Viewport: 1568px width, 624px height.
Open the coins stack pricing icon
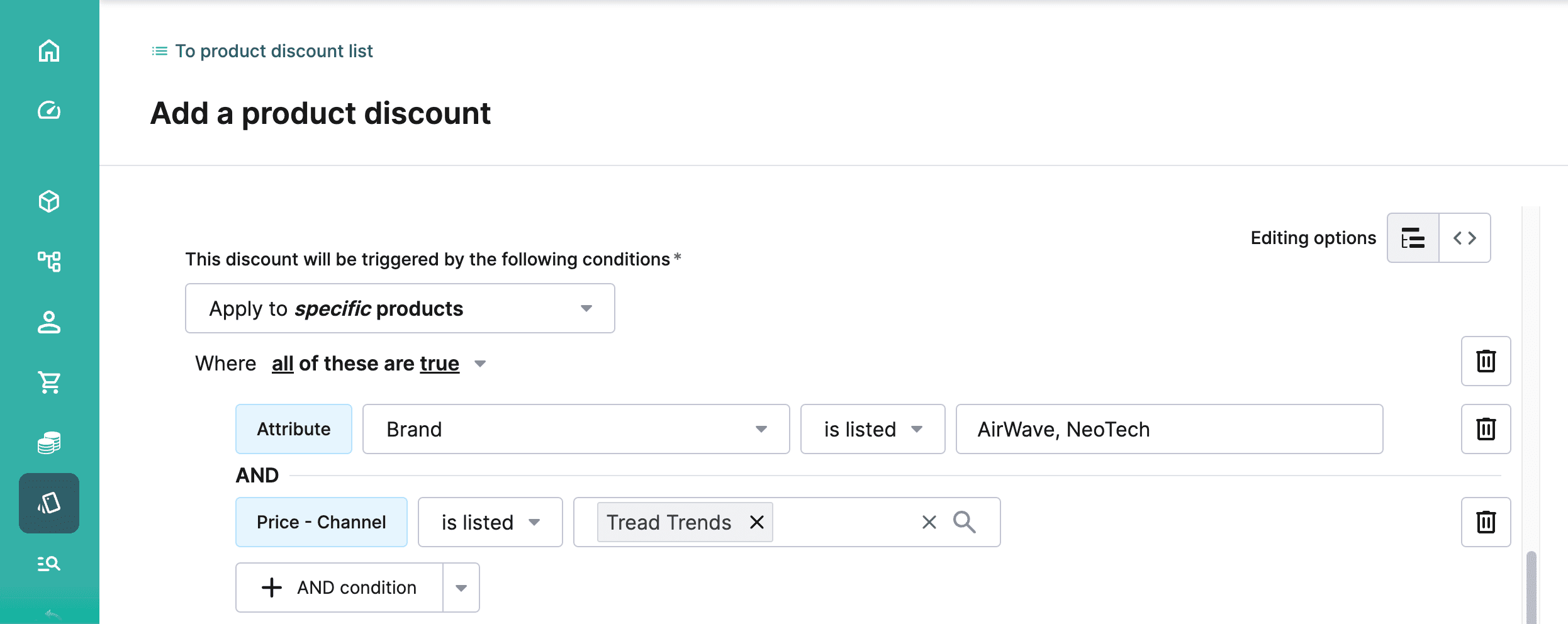[x=49, y=443]
